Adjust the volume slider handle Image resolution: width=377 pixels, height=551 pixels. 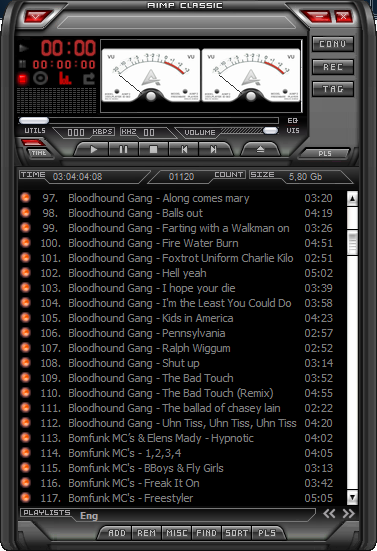point(270,131)
